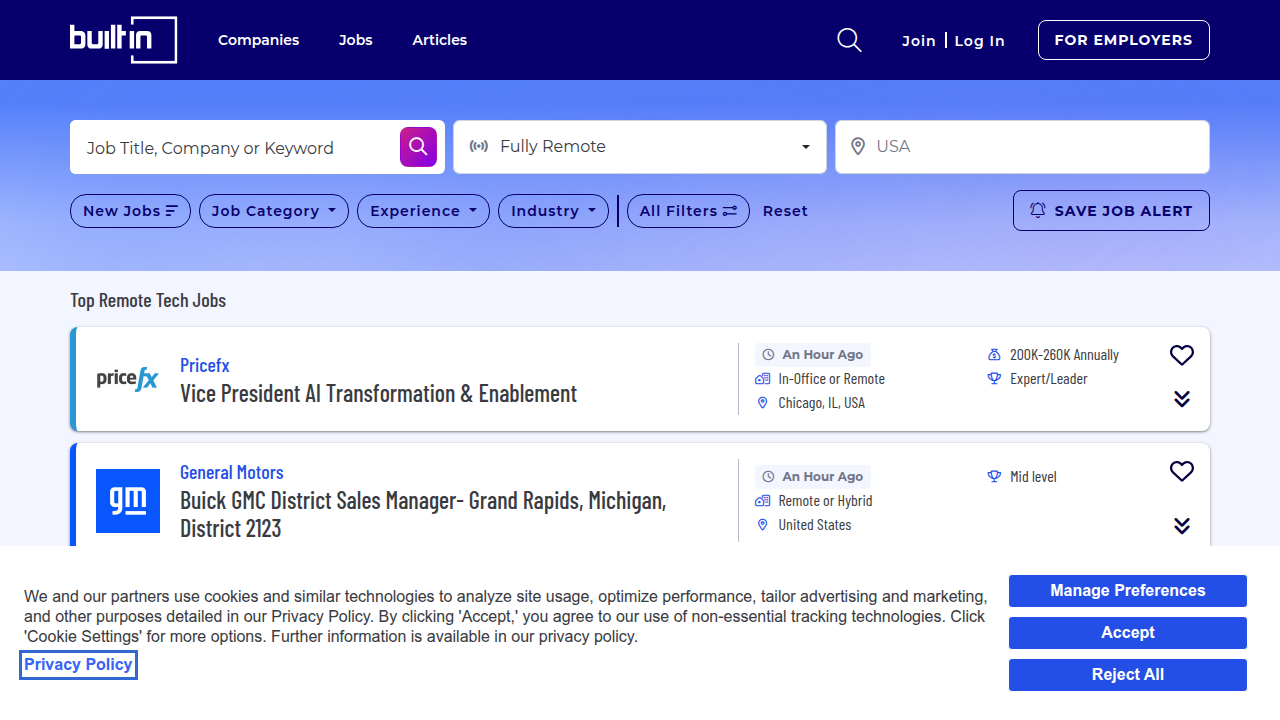Save the Pricefx job with heart icon
Image resolution: width=1280 pixels, height=720 pixels.
click(x=1182, y=355)
